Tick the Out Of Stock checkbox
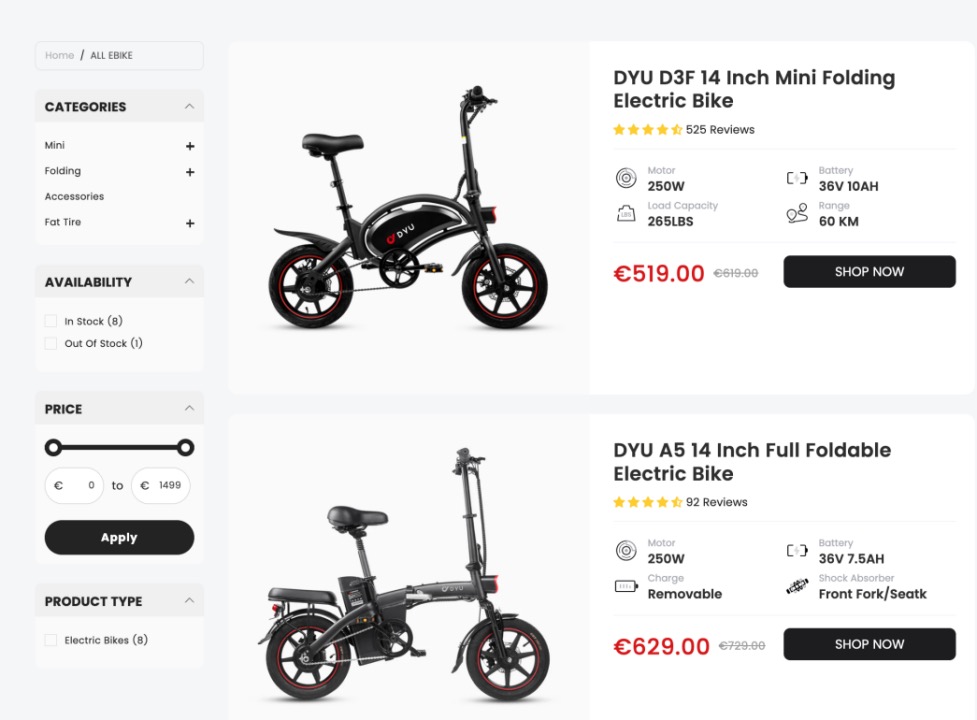The image size is (977, 720). (51, 343)
